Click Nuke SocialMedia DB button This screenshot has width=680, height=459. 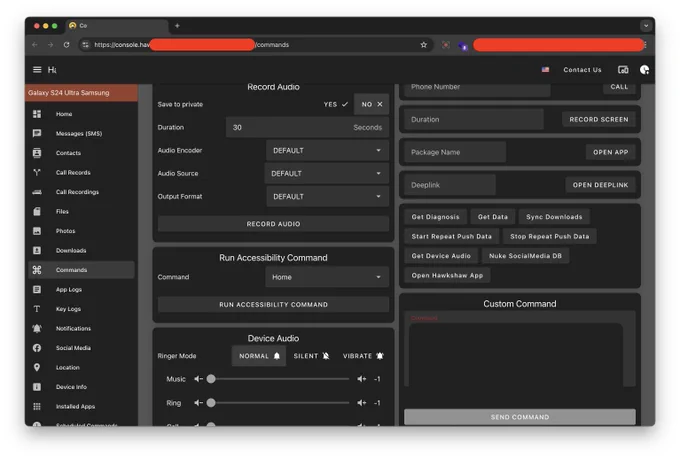[525, 256]
